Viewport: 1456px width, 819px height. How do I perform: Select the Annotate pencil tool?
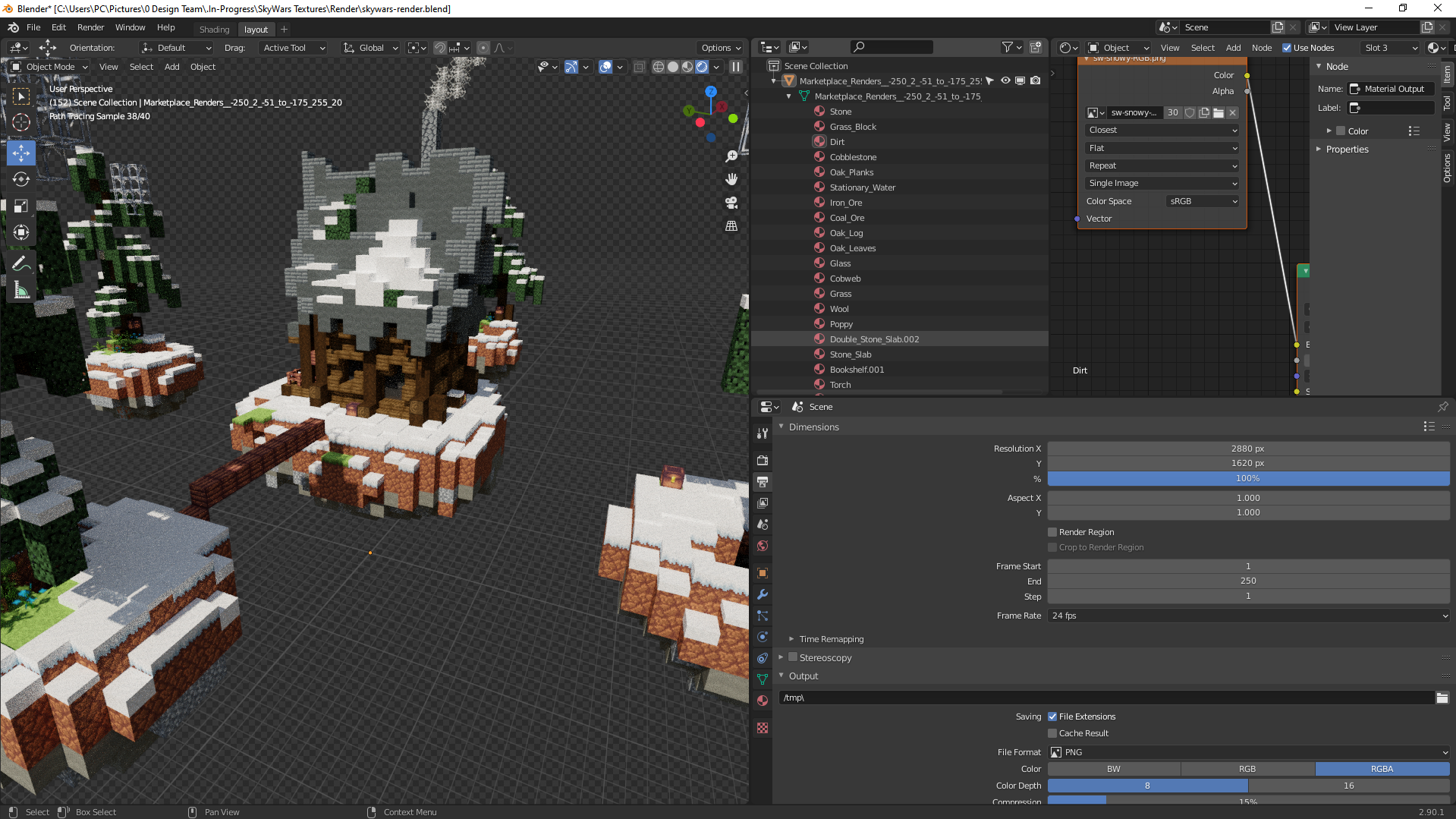click(x=21, y=263)
